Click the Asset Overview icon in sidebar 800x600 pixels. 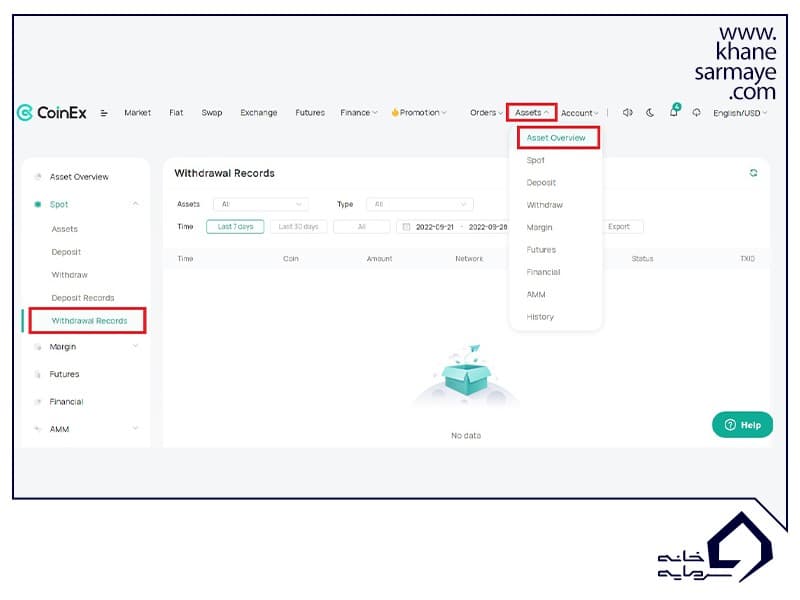pos(38,177)
